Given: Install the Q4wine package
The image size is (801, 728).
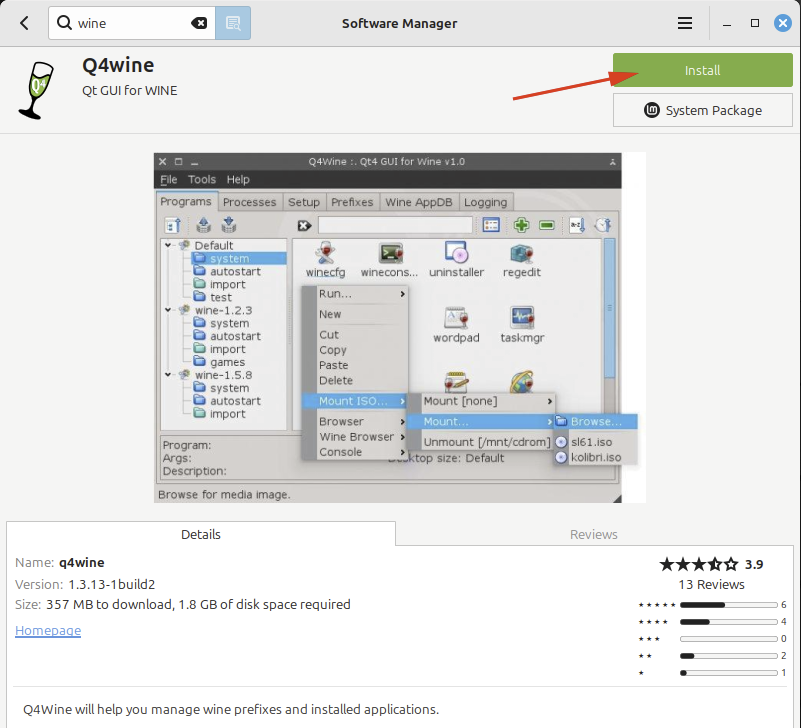Looking at the screenshot, I should [702, 71].
